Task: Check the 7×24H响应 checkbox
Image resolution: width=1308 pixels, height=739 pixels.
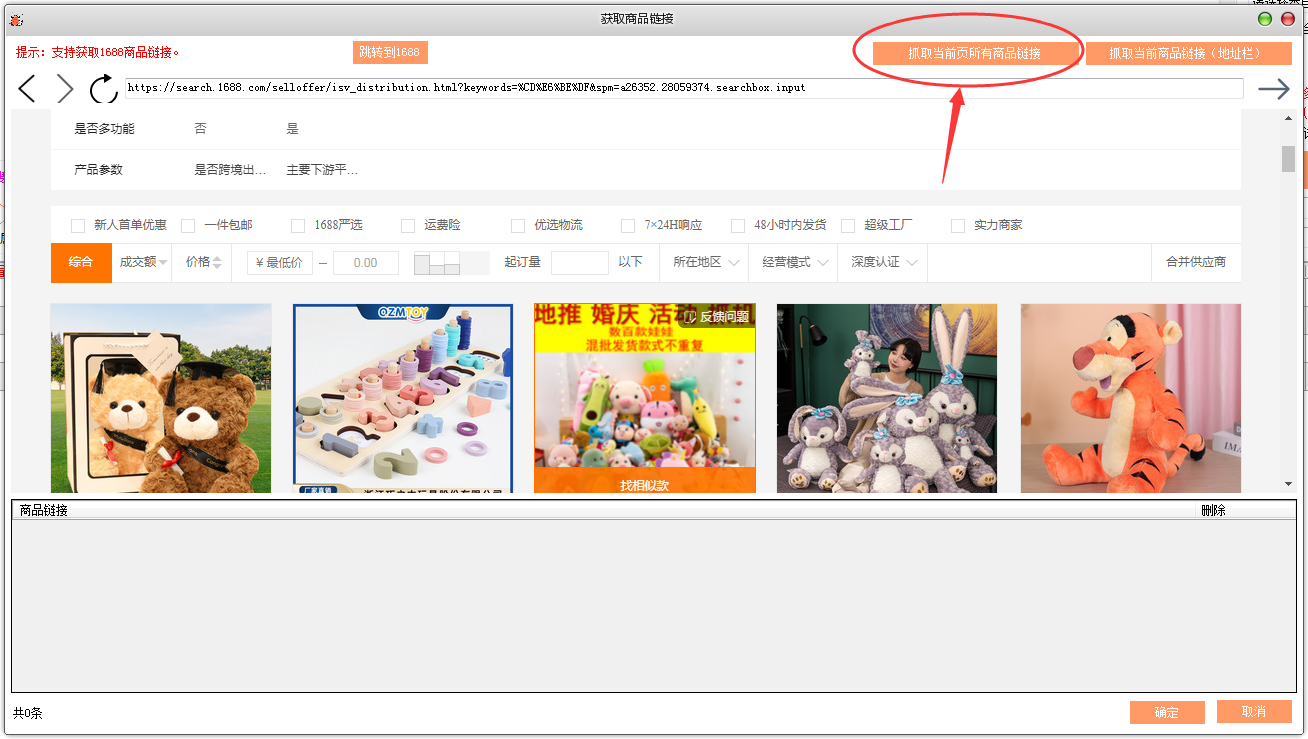Action: (x=628, y=226)
